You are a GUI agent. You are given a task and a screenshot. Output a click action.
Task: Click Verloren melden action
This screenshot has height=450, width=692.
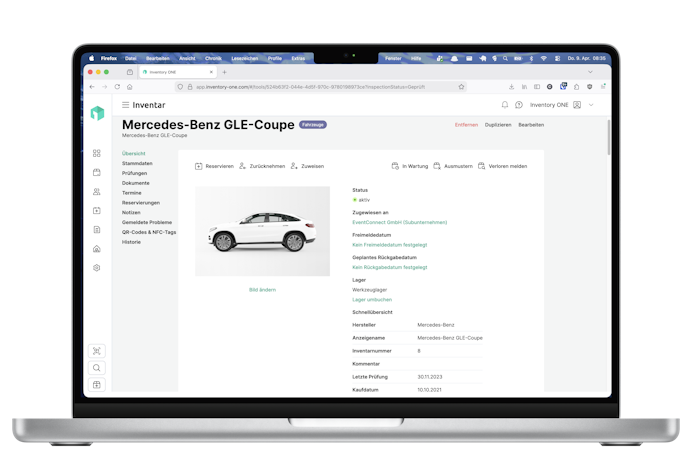503,166
